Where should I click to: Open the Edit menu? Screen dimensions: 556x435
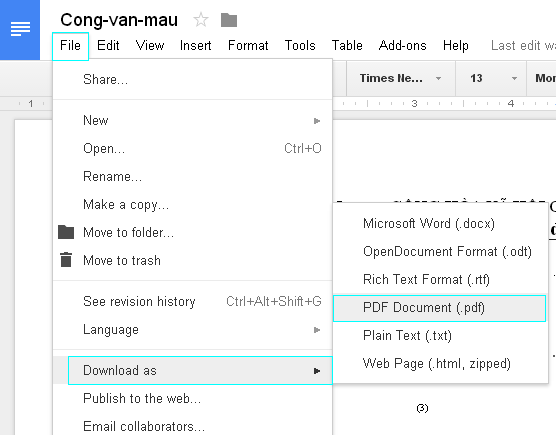point(108,46)
